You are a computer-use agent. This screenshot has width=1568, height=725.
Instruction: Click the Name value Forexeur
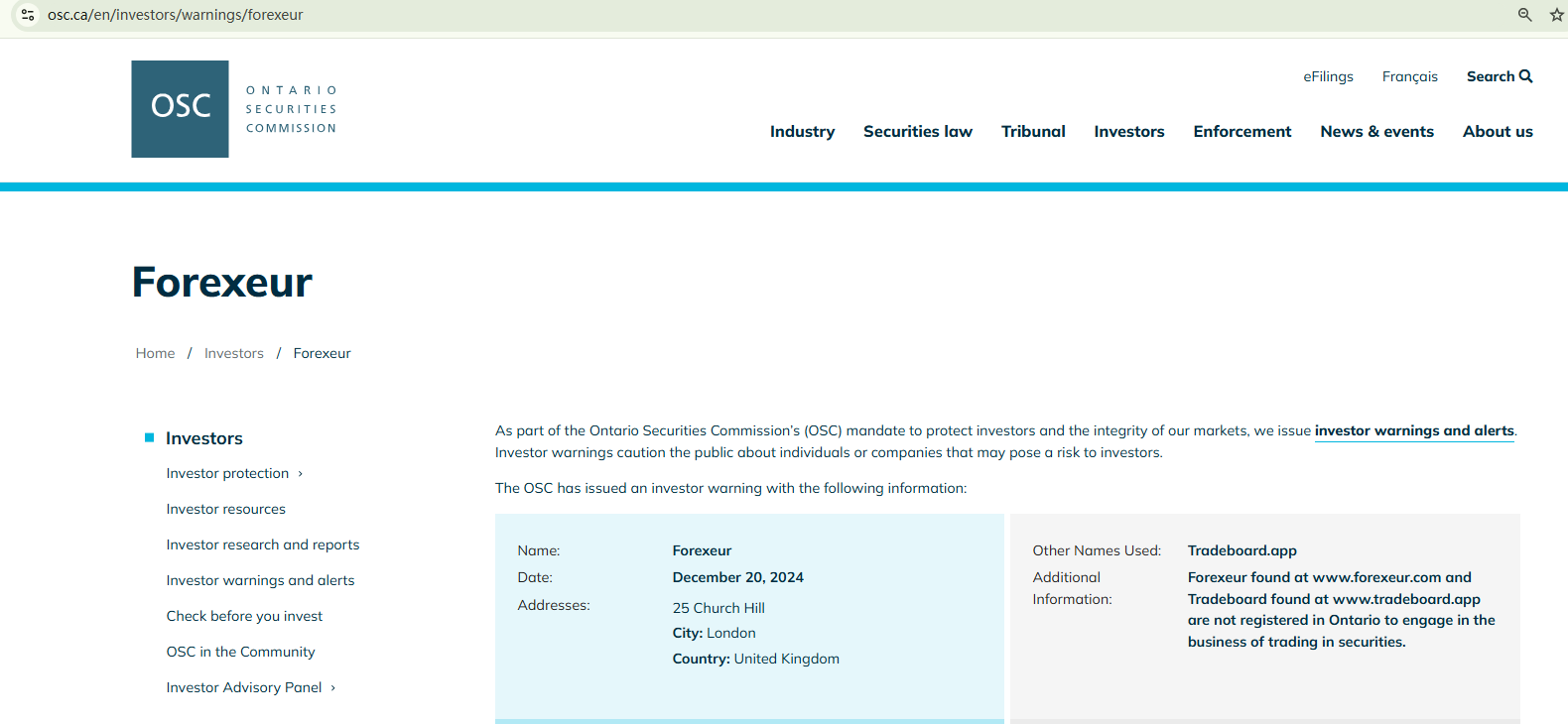tap(702, 550)
